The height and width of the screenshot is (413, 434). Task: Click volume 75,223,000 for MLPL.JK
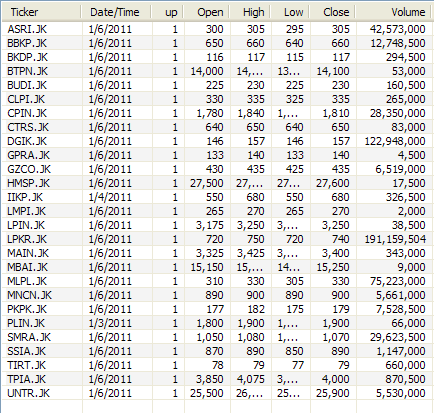pos(397,281)
